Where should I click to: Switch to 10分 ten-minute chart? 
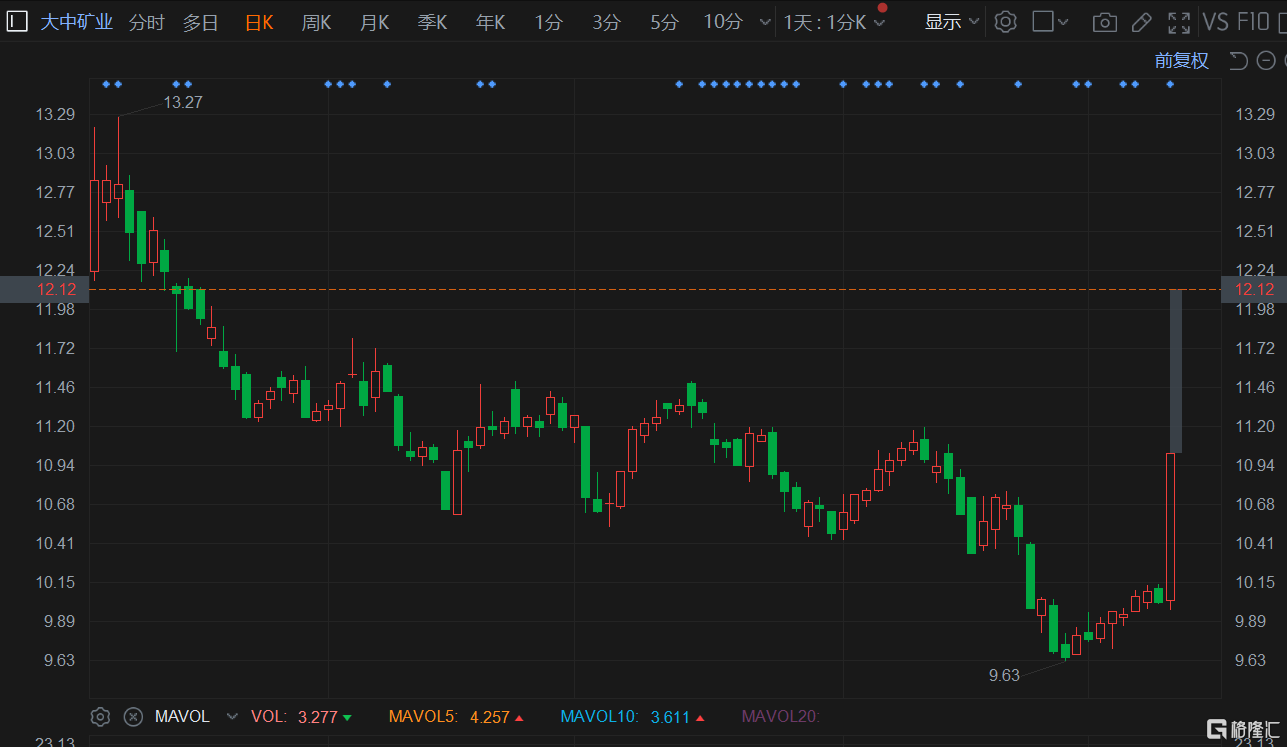(x=723, y=22)
